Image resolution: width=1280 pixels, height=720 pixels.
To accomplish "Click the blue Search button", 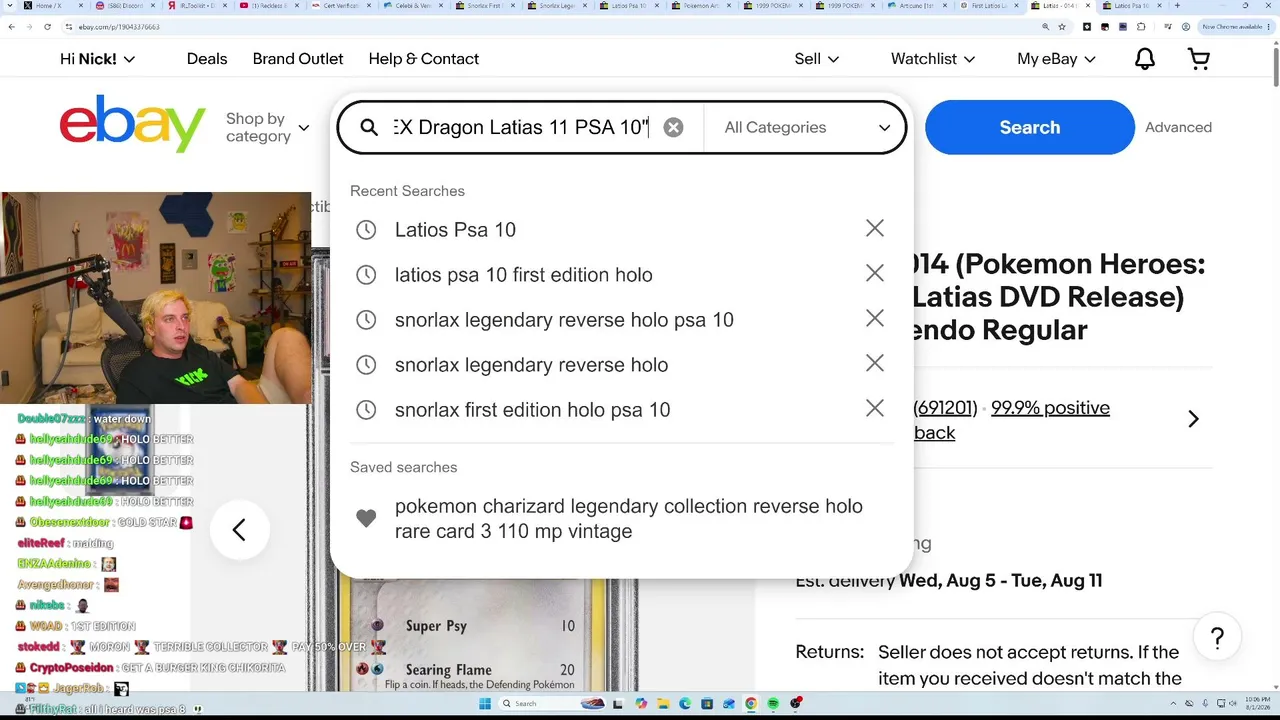I will pyautogui.click(x=1030, y=127).
